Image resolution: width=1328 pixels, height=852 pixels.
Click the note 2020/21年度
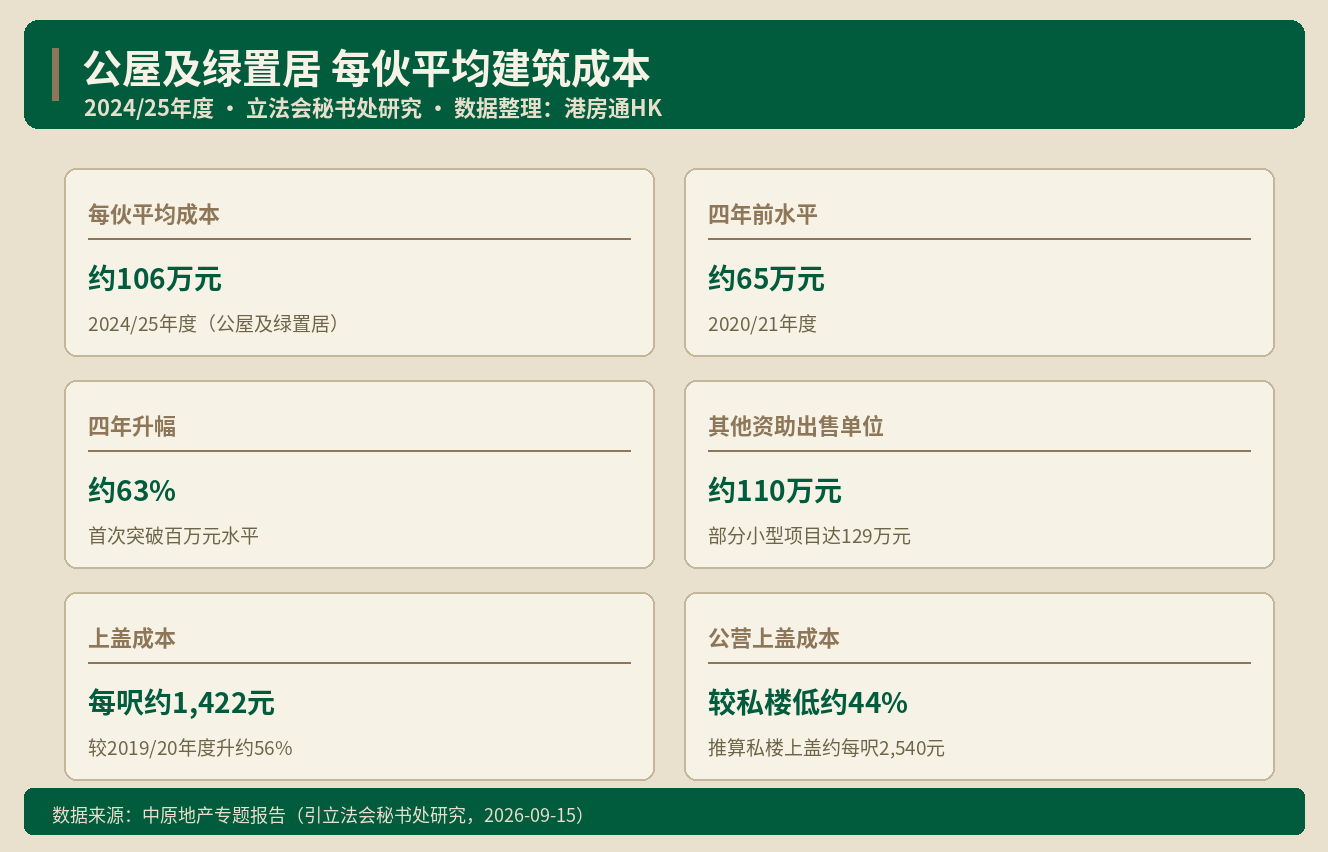[x=762, y=324]
